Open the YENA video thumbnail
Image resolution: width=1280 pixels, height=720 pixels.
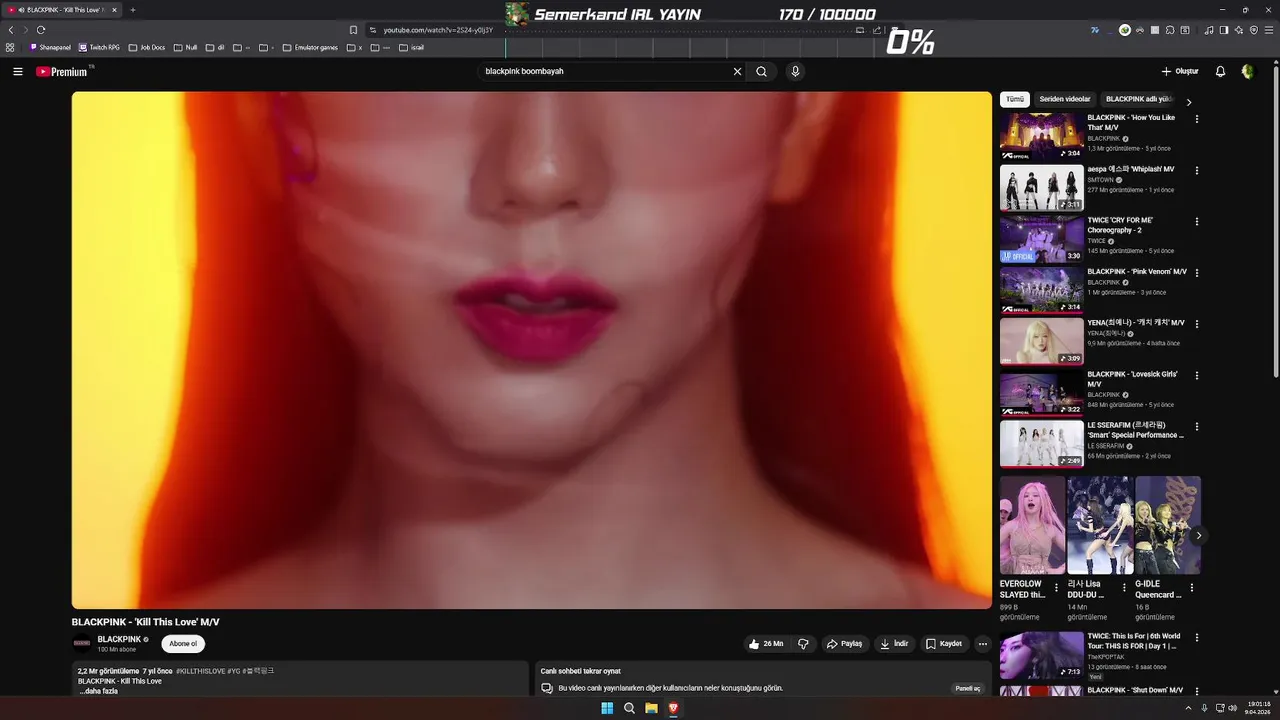pos(1041,341)
